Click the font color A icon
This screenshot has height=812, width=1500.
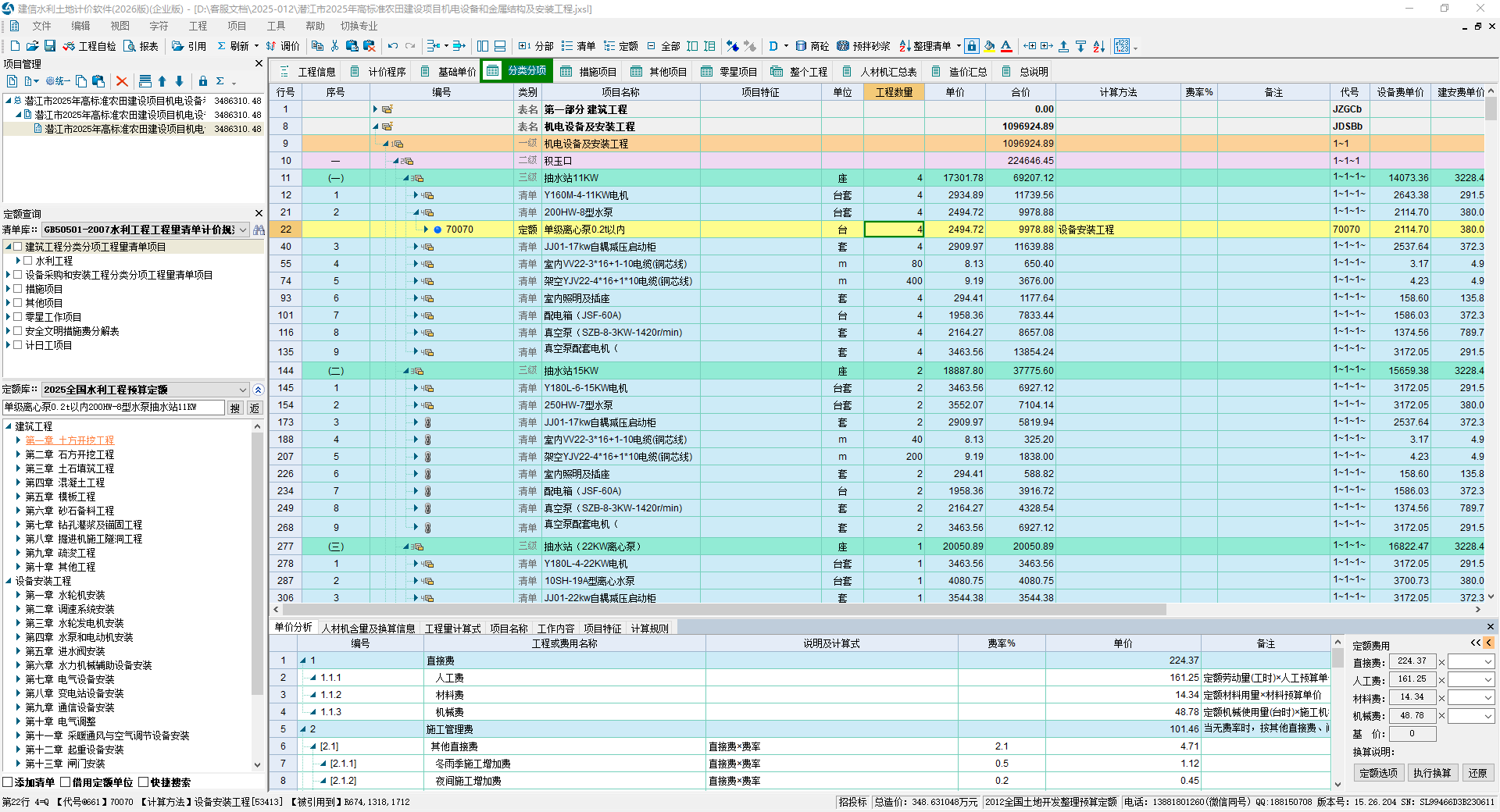point(1006,46)
